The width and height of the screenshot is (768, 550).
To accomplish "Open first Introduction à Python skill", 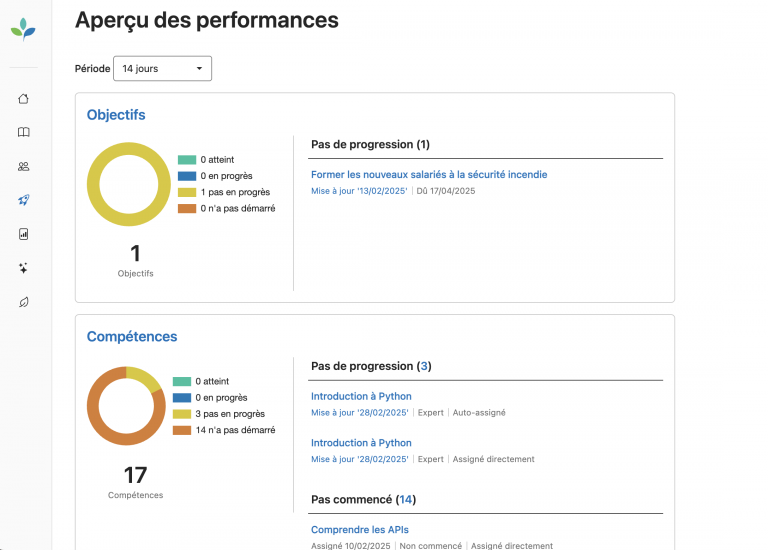I will (x=361, y=396).
